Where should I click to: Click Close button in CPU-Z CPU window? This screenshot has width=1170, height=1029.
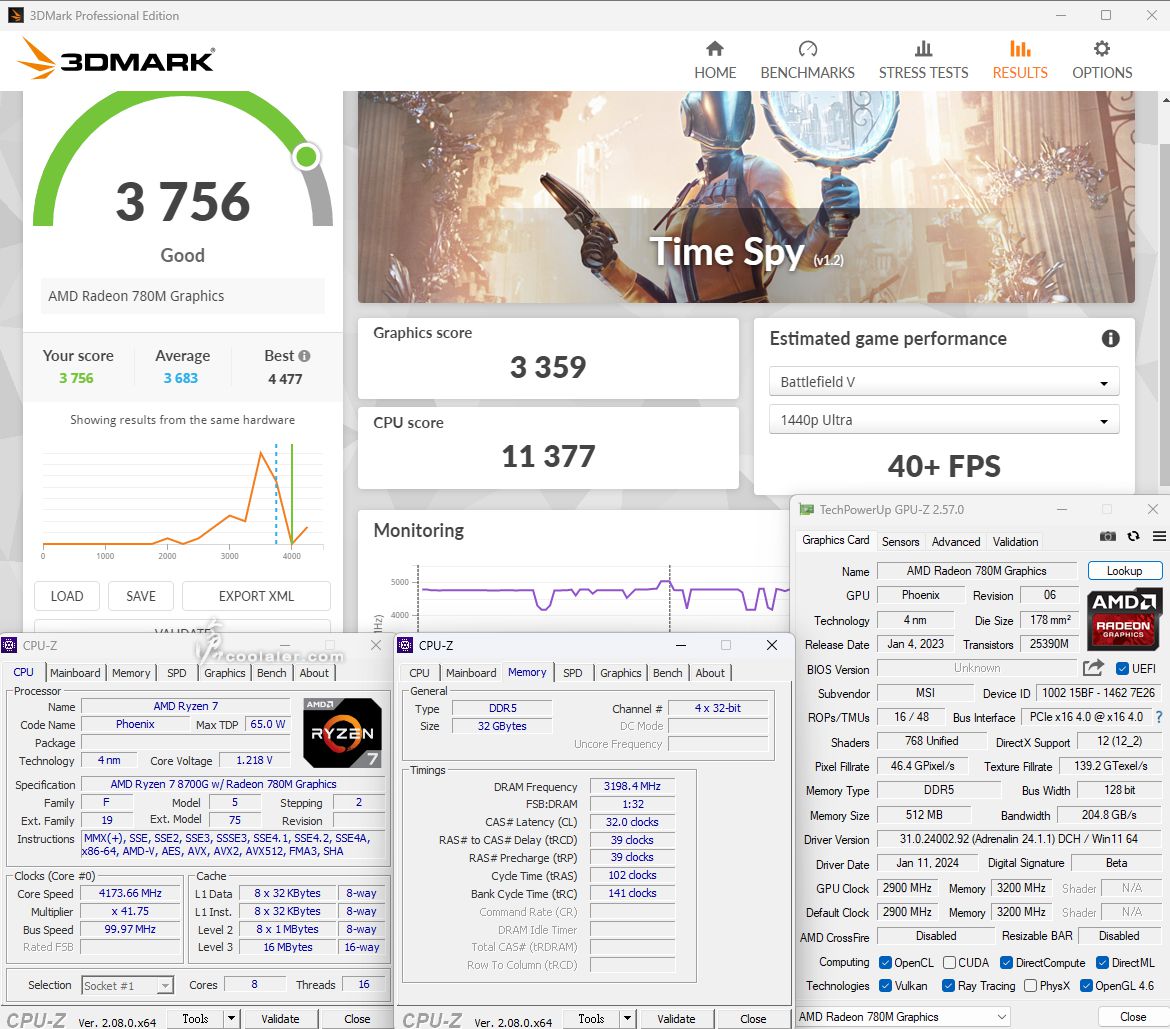(357, 1019)
